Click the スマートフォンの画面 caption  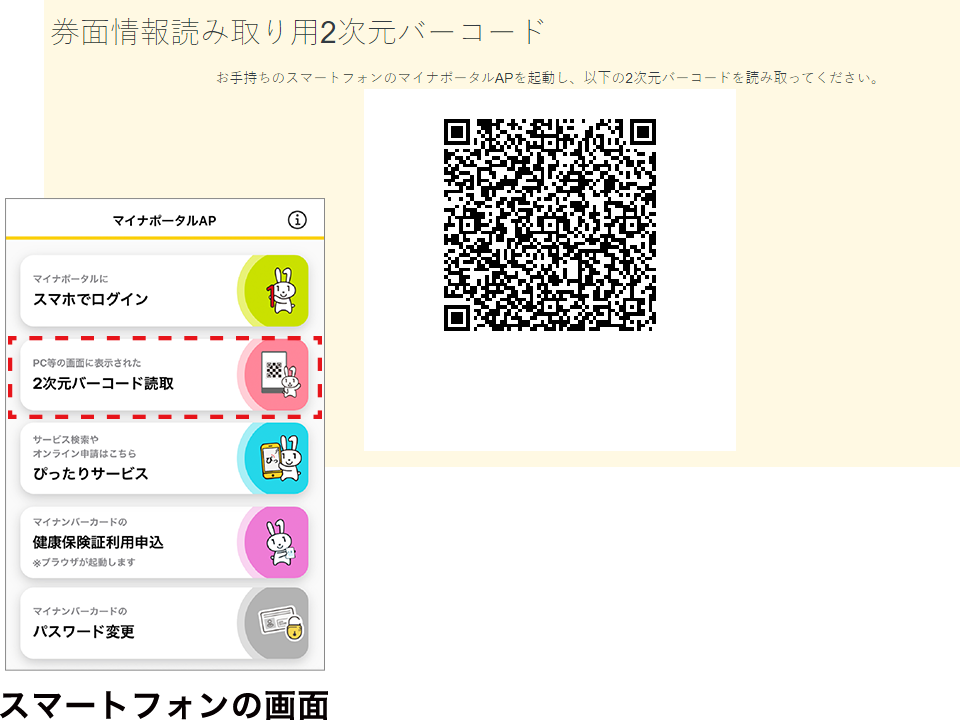click(x=165, y=705)
